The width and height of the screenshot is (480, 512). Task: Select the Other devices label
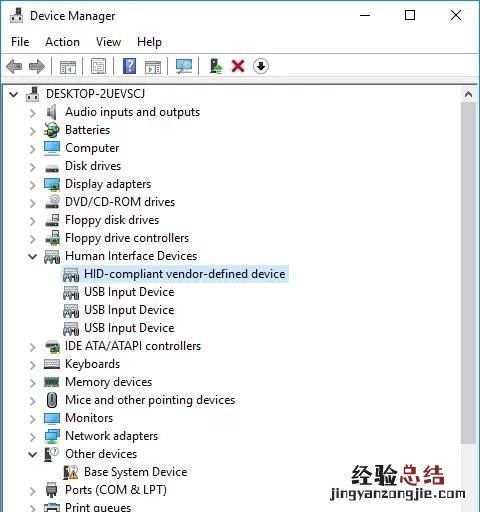pos(101,454)
